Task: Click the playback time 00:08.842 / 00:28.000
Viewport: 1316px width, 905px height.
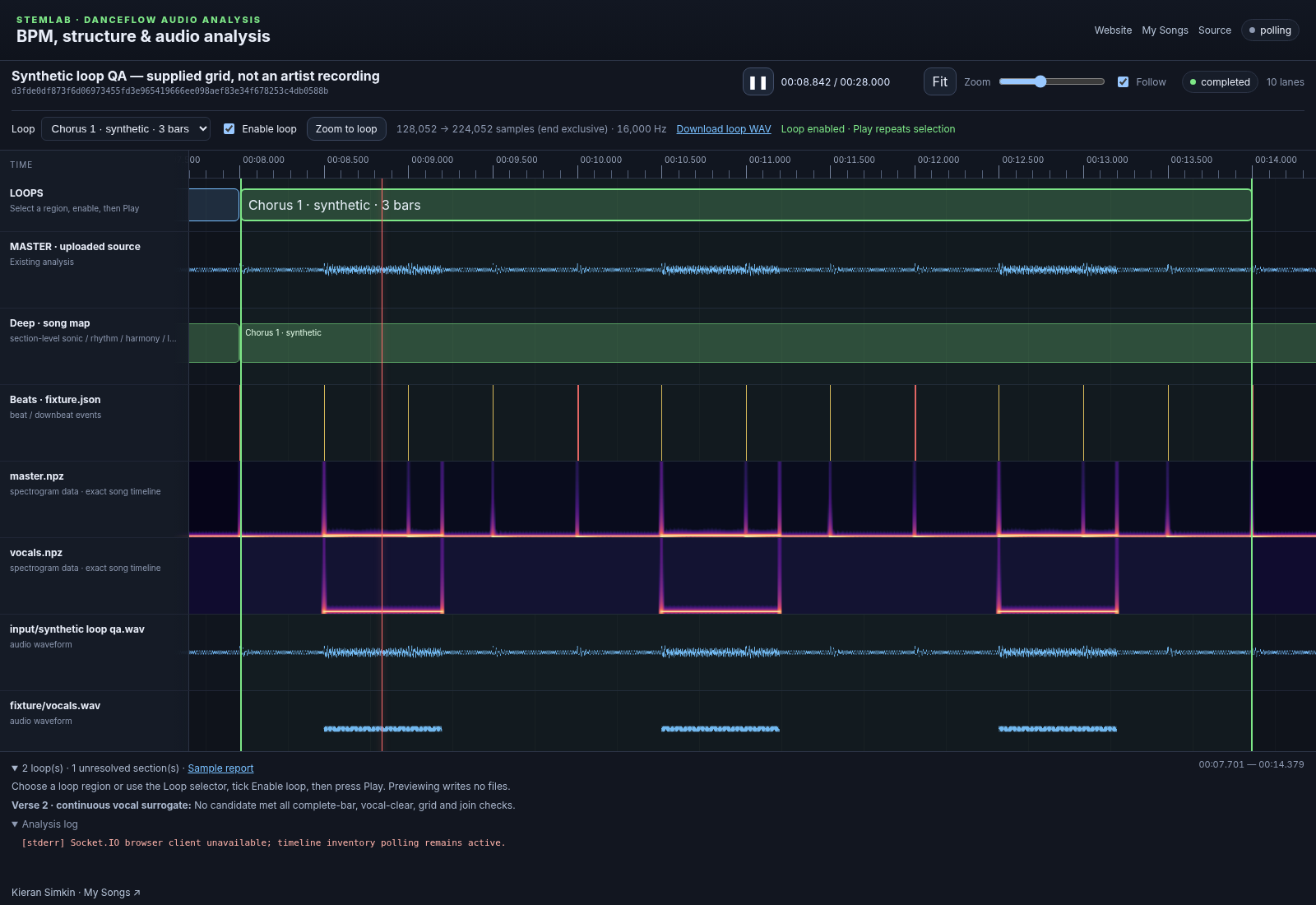Action: (x=836, y=82)
